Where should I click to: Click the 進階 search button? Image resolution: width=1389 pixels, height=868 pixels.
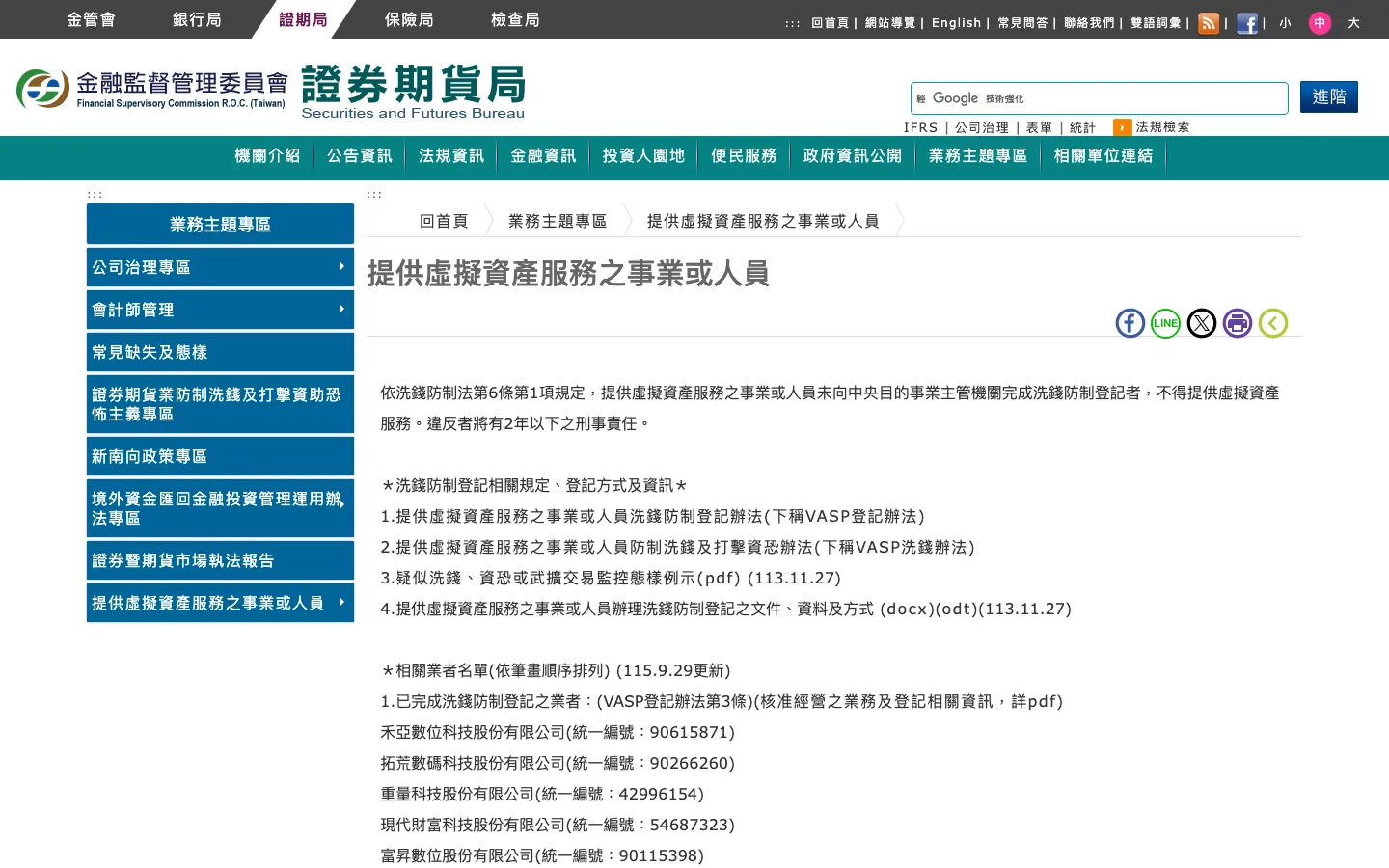click(1329, 96)
